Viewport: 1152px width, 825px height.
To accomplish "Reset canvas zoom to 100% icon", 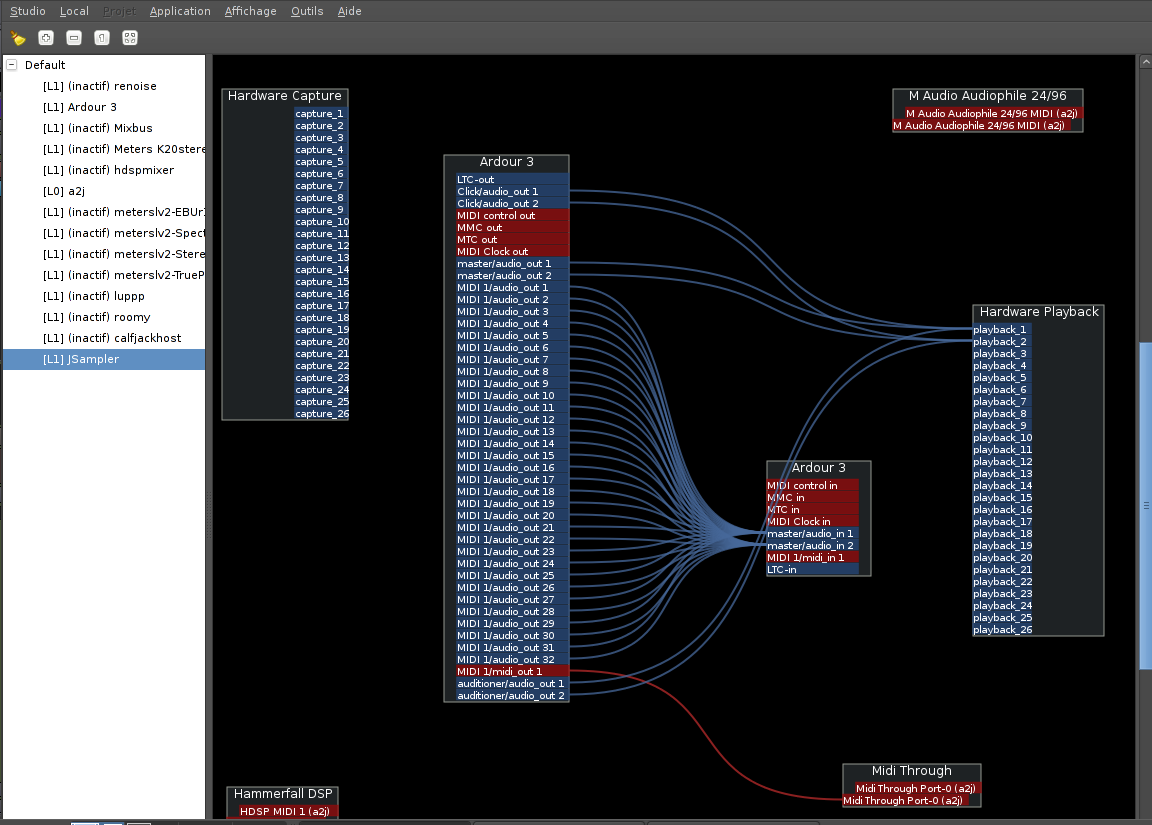I will click(101, 38).
